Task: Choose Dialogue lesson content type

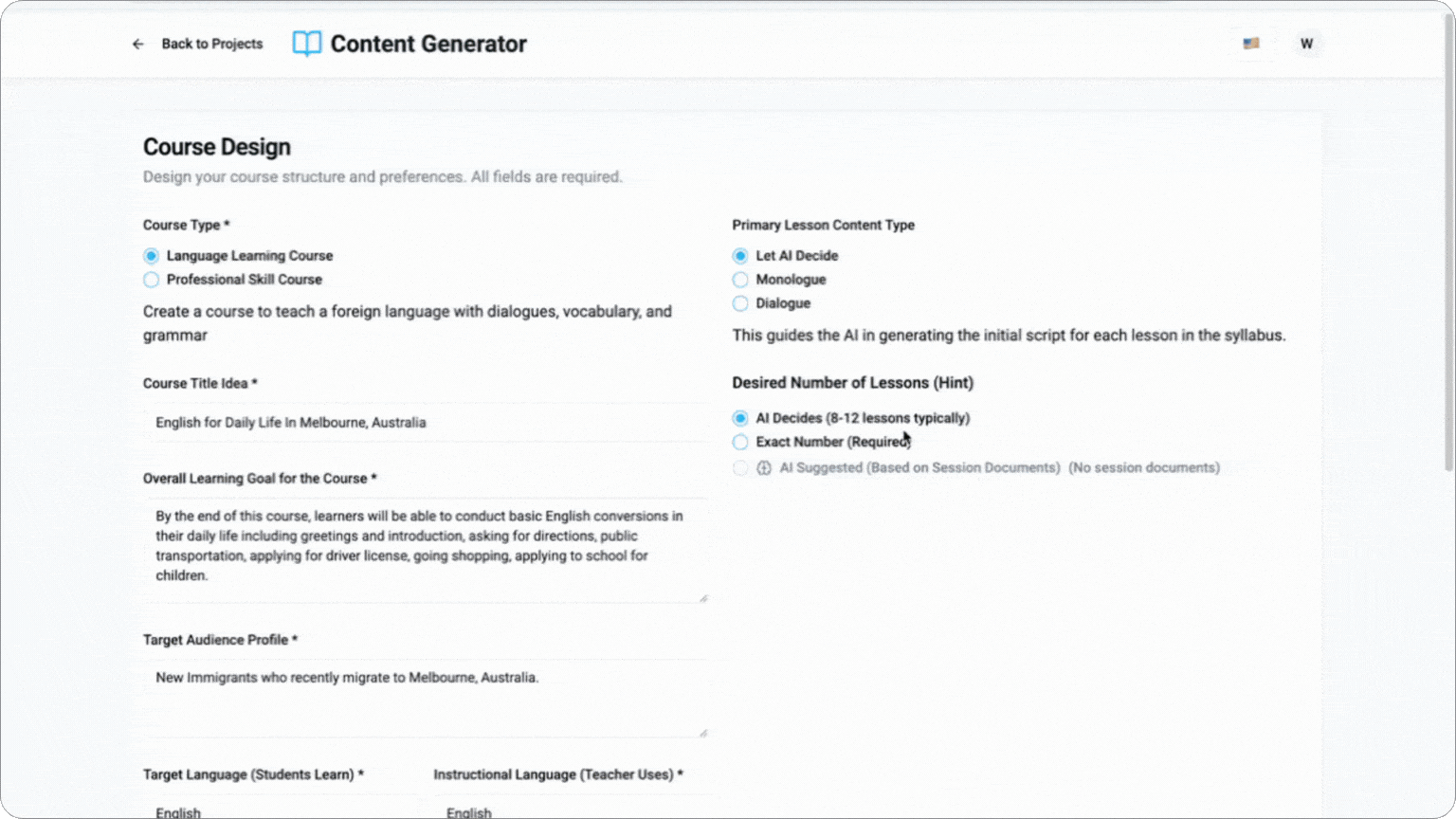Action: [x=740, y=303]
